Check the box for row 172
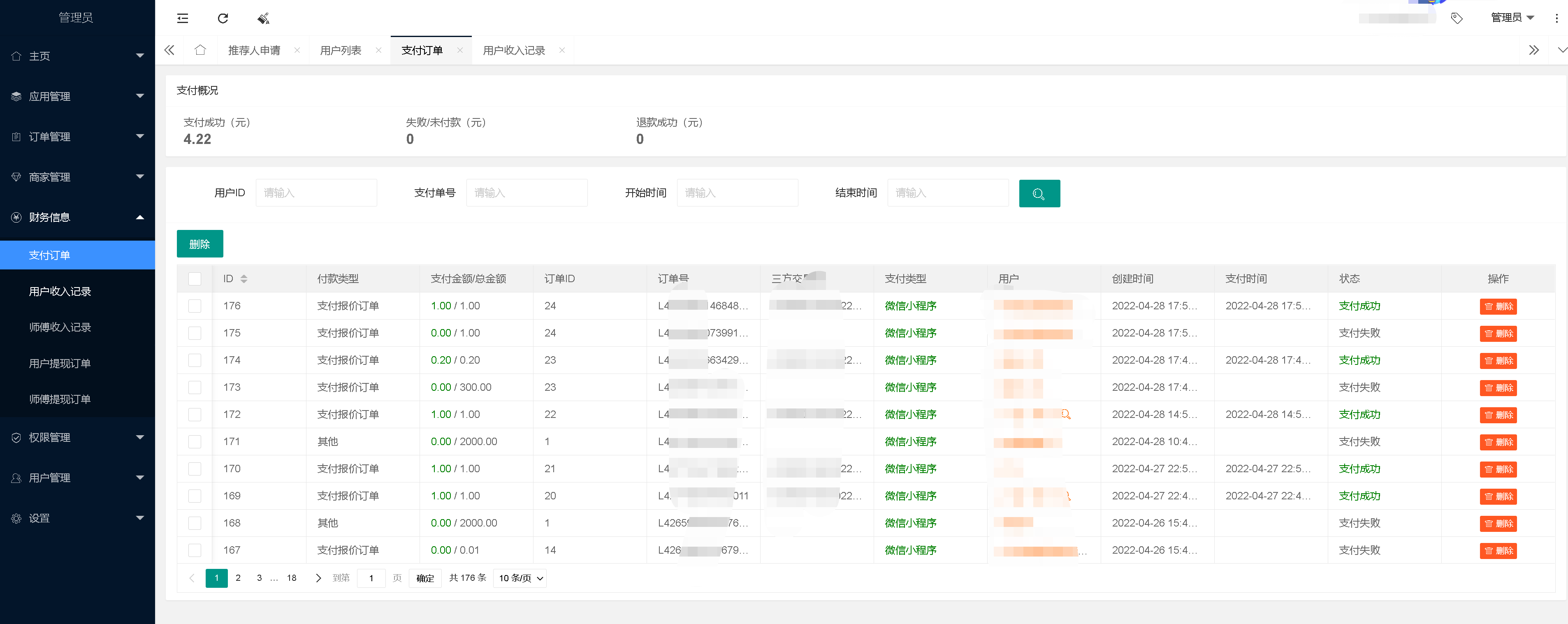The height and width of the screenshot is (624, 1568). [x=195, y=415]
